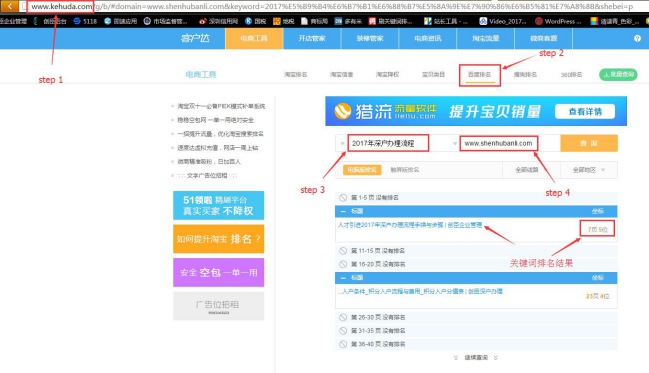The width and height of the screenshot is (649, 373).
Task: Click the keyword field with 2017年深户办理流程
Action: coord(388,143)
